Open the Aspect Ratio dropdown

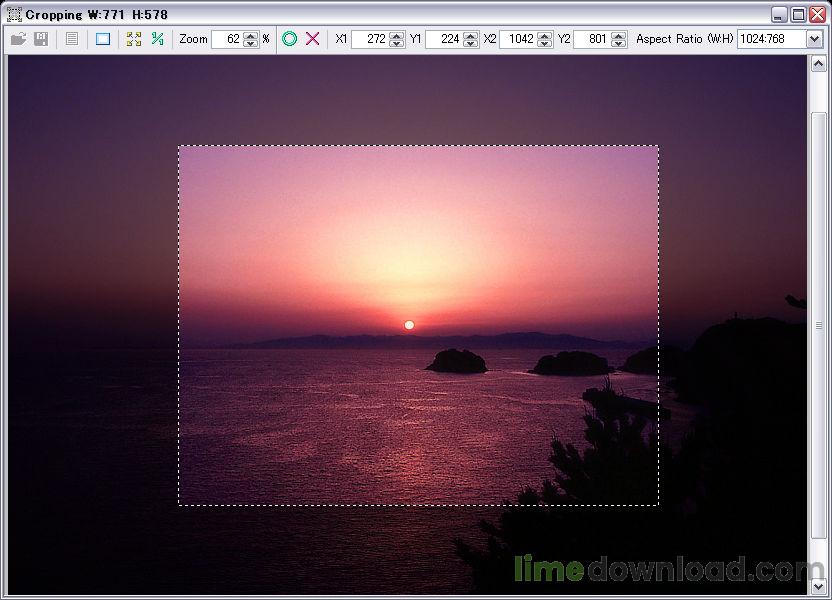(814, 39)
